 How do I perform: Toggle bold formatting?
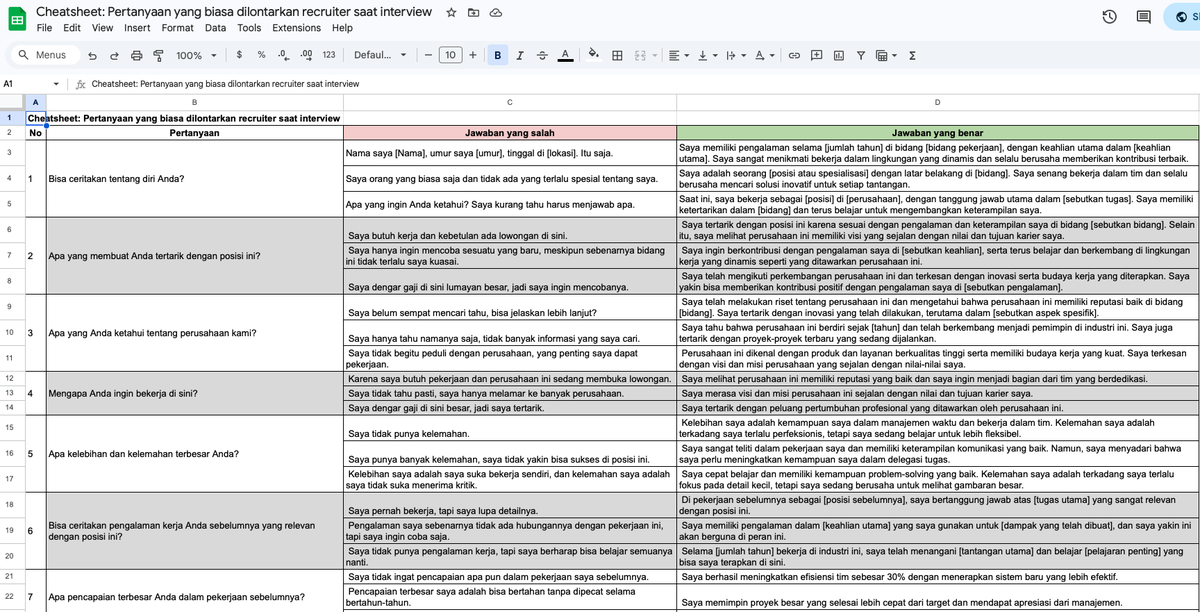(498, 56)
